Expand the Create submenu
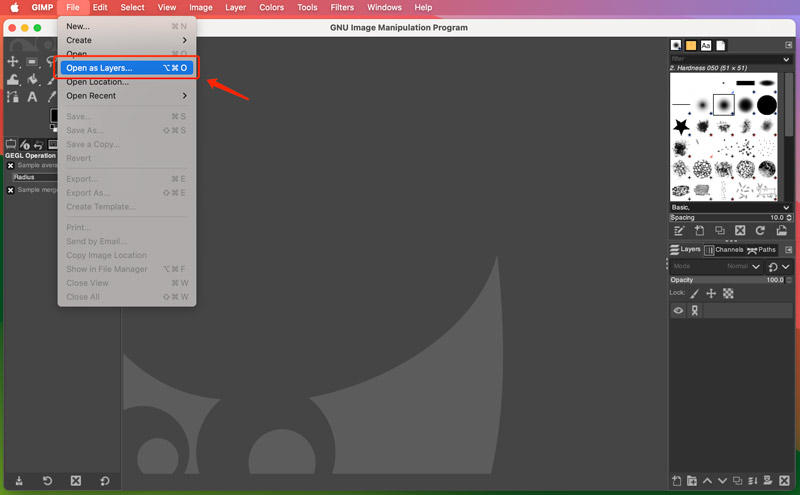 click(127, 40)
